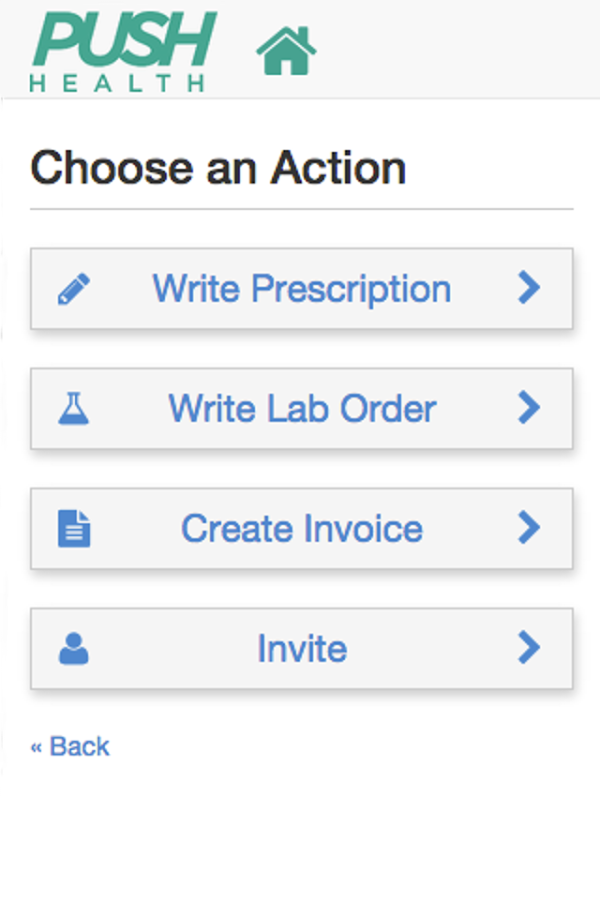Viewport: 600px width, 900px height.
Task: Open the Invite chevron arrow
Action: click(529, 648)
